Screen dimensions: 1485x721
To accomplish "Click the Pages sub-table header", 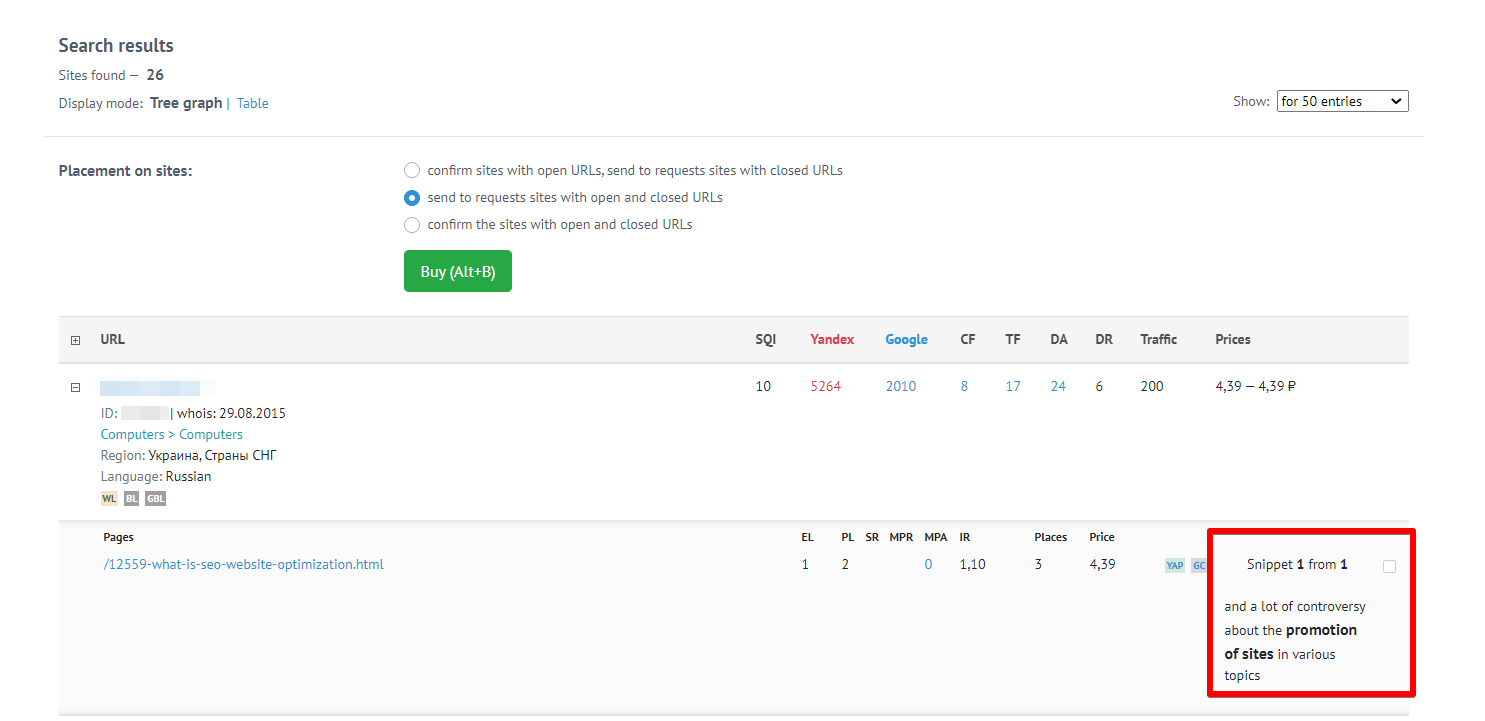I will click(118, 537).
